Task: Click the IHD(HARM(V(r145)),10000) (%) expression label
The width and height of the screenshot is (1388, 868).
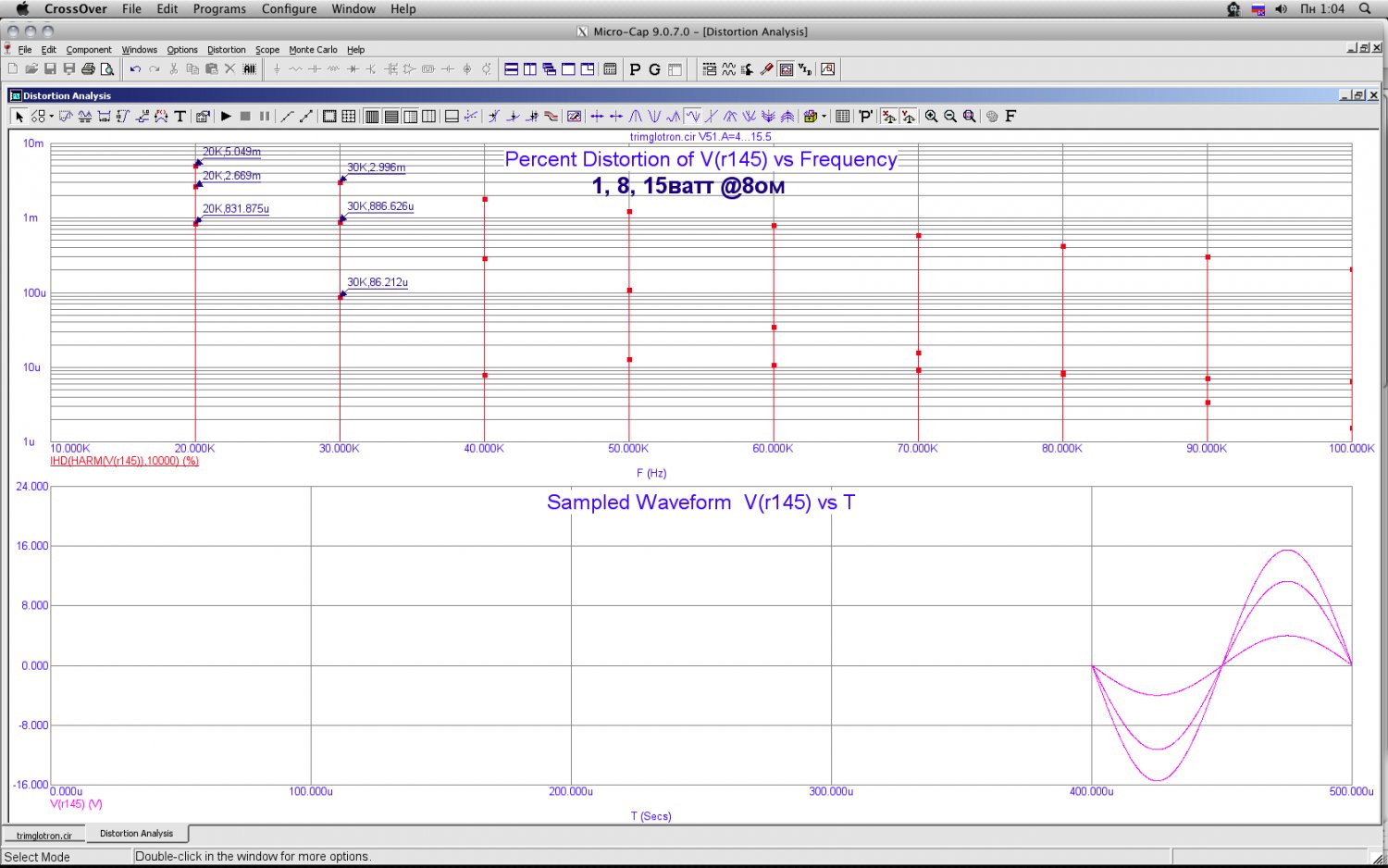Action: tap(124, 461)
